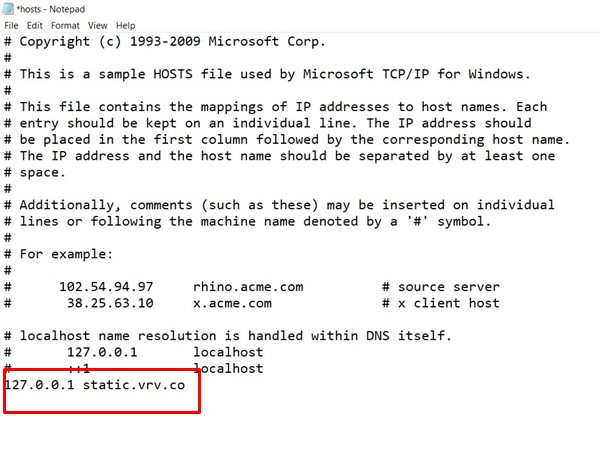Click on the Copyright Microsoft Corp. line
This screenshot has width=600, height=449.
point(165,41)
